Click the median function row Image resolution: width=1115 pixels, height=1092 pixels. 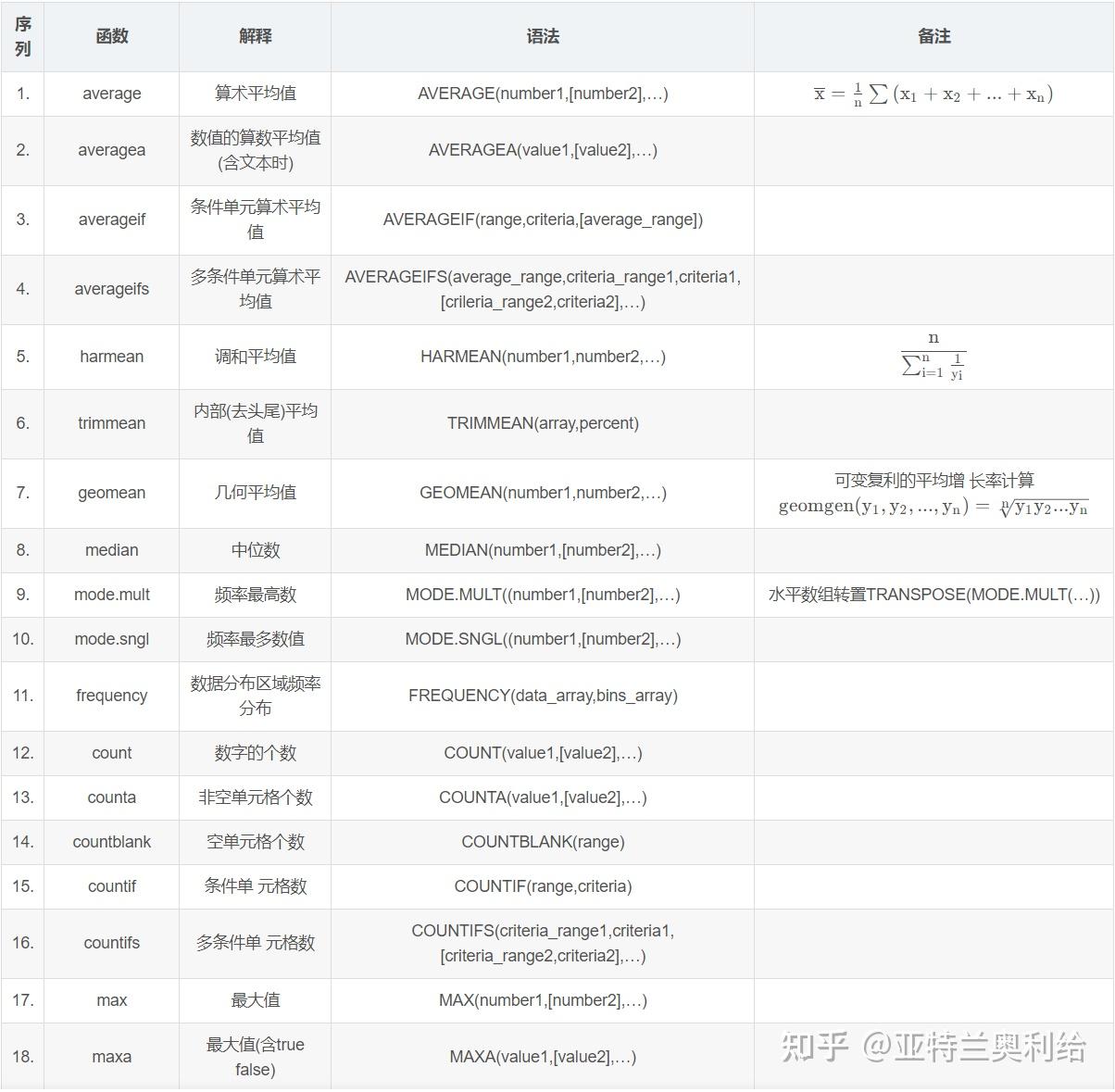tap(111, 549)
